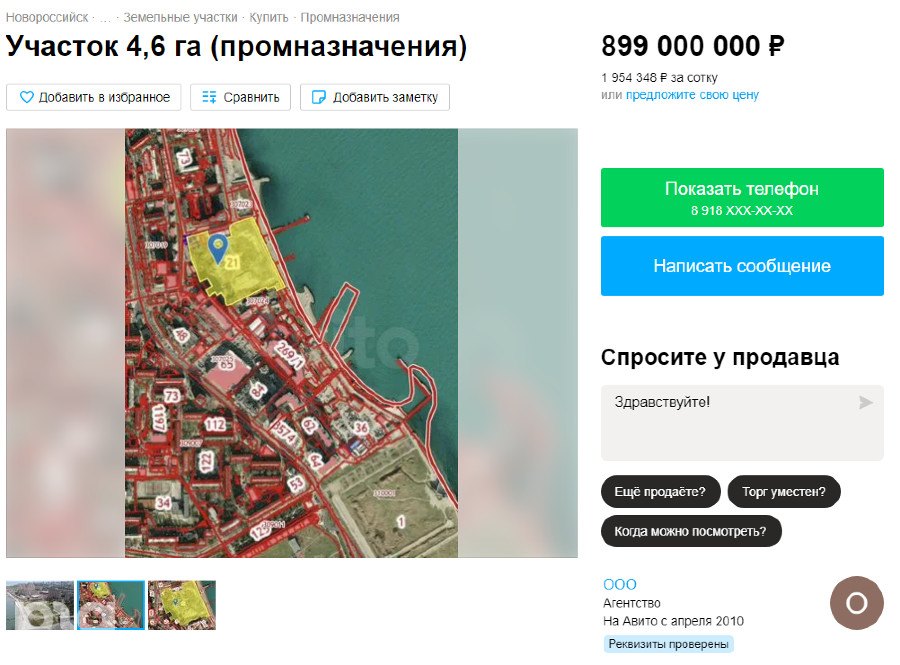The image size is (900, 665).
Task: Select the second map thumbnail
Action: (x=111, y=605)
